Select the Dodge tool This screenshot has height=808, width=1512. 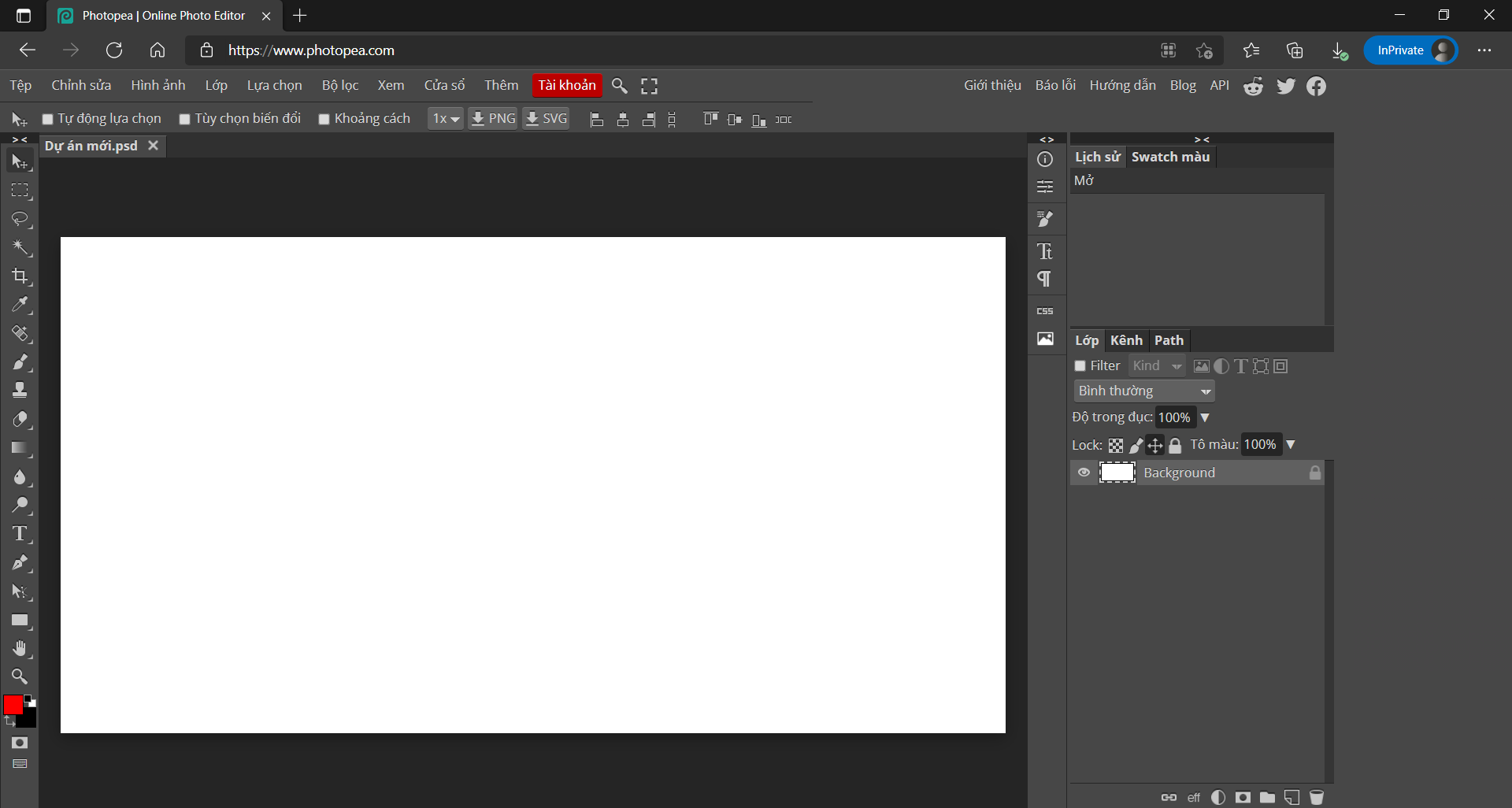click(20, 505)
